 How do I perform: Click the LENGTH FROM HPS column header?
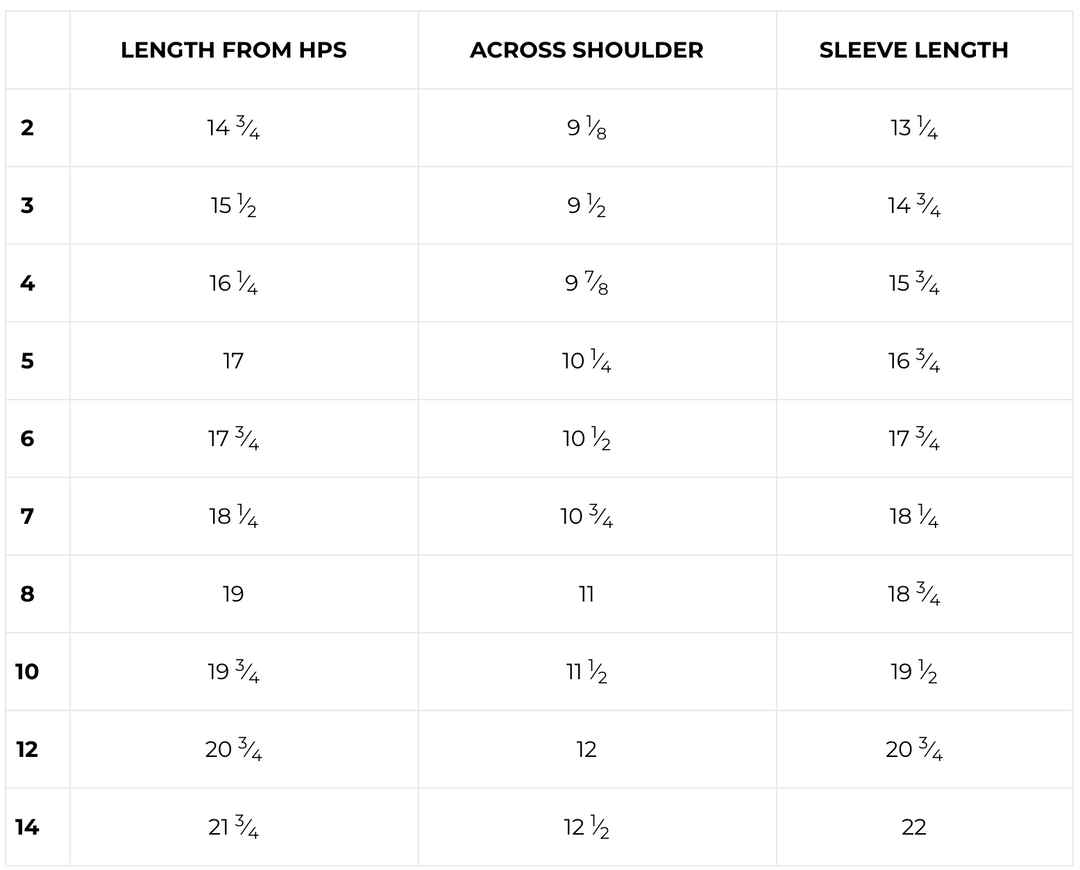click(233, 50)
